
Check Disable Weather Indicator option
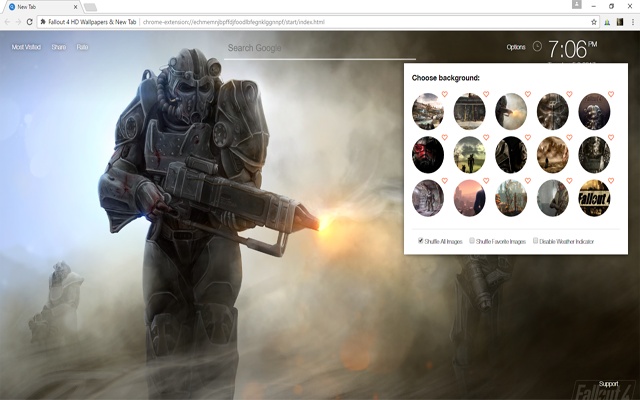click(536, 241)
